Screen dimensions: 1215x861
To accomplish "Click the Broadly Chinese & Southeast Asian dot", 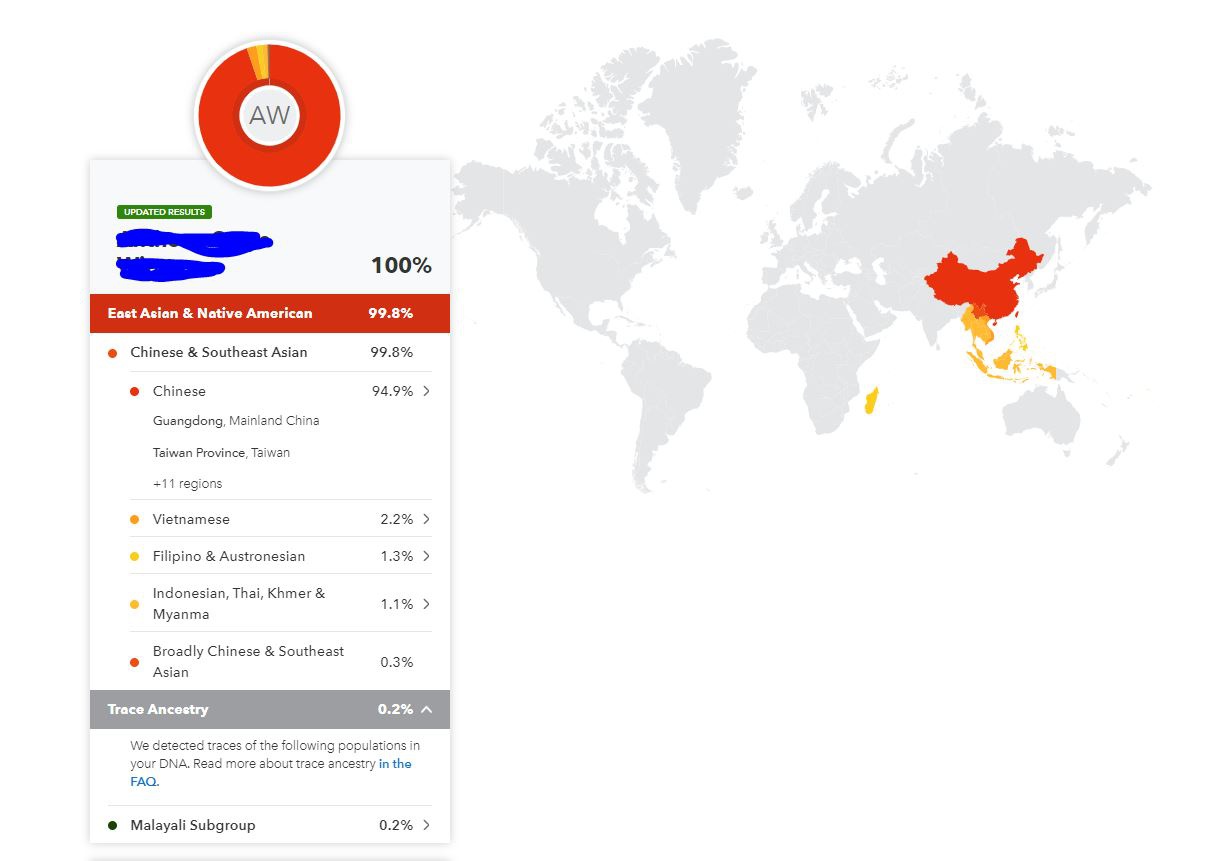I will 134,662.
